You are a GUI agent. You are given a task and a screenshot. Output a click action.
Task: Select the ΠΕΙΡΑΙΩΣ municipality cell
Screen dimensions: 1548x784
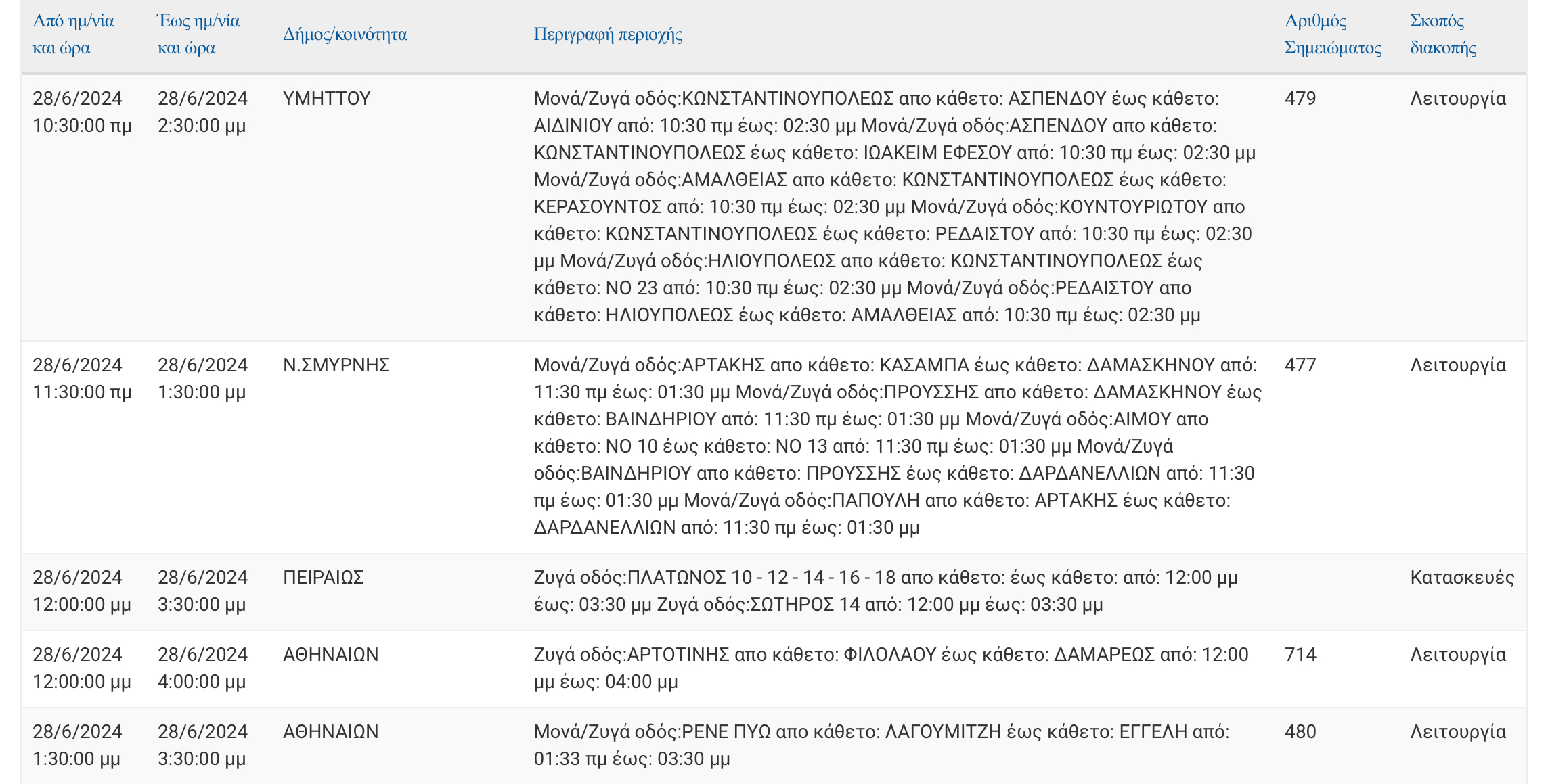pos(324,578)
